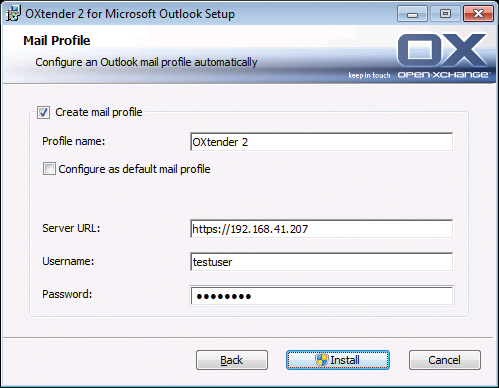The image size is (499, 388).
Task: Uncheck the Create mail profile checkbox
Action: click(x=43, y=113)
